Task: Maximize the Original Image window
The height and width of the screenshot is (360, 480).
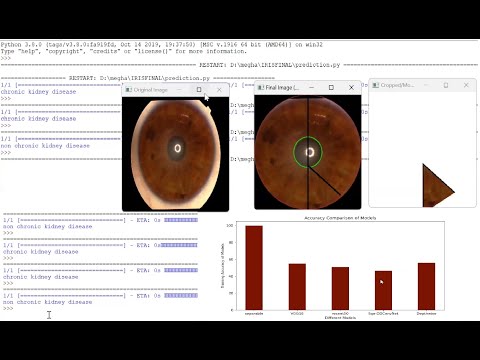Action: pyautogui.click(x=199, y=90)
